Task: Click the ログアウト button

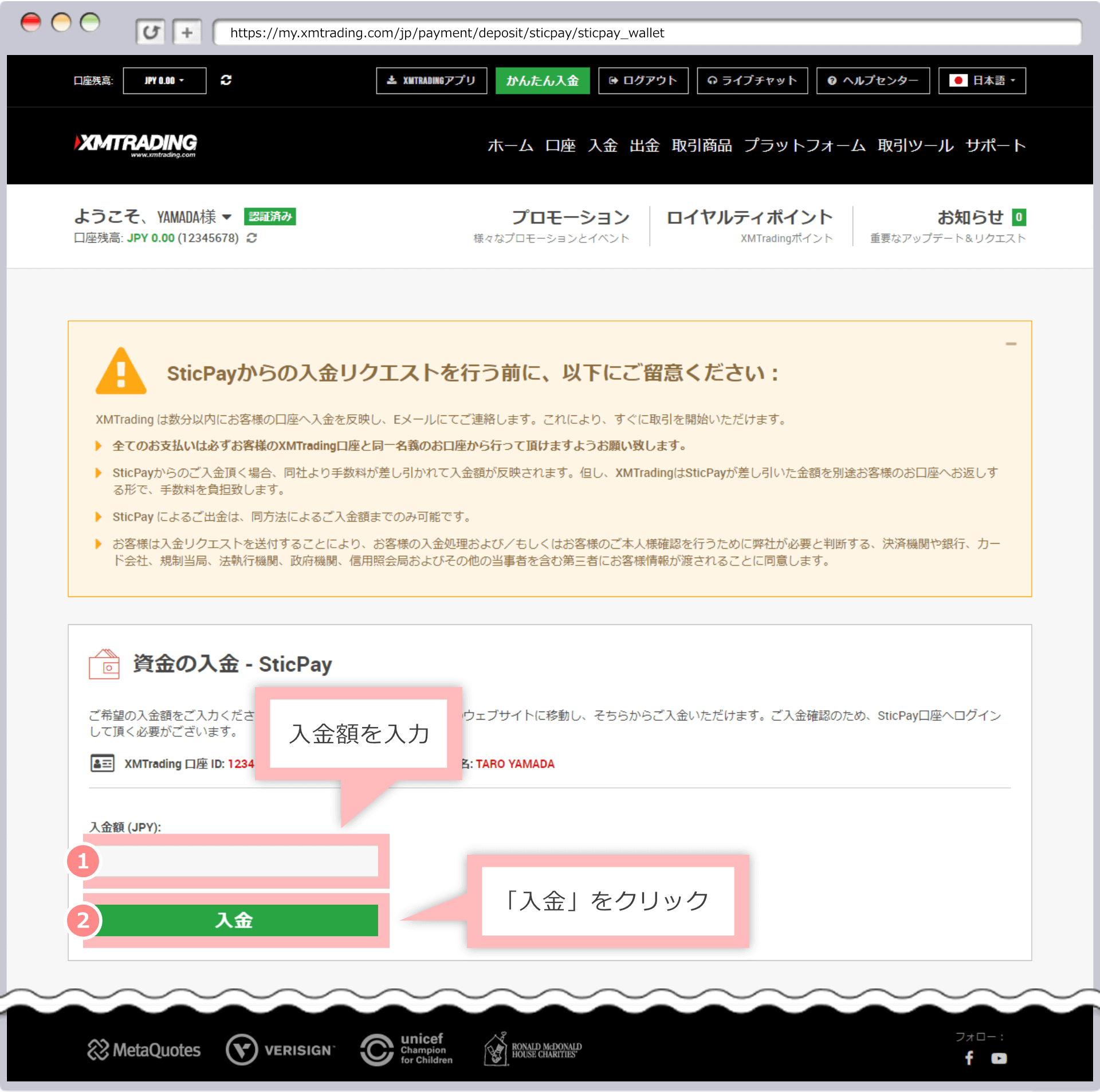Action: click(643, 80)
